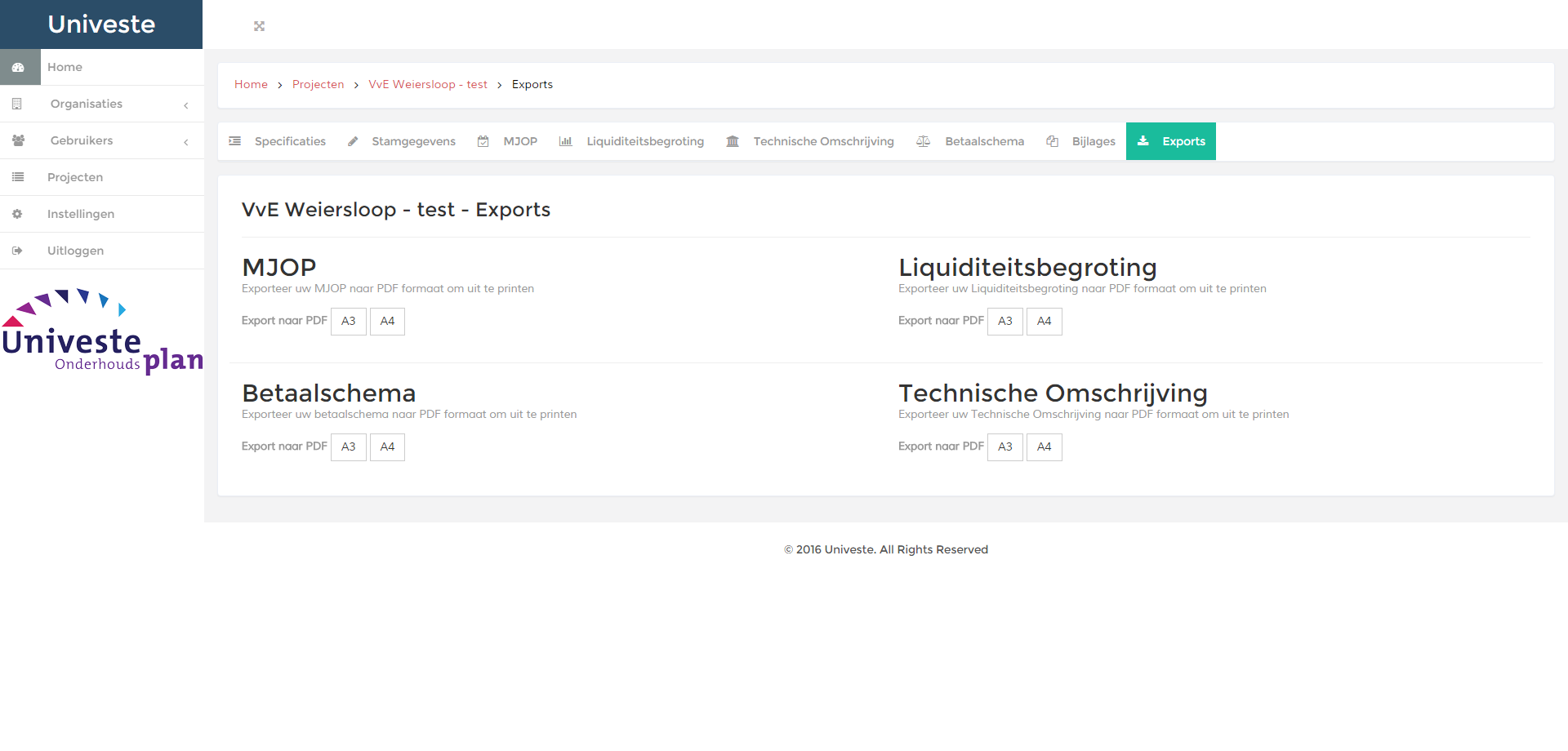Image resolution: width=1568 pixels, height=751 pixels.
Task: Export MJOP as A3 PDF
Action: [x=348, y=321]
